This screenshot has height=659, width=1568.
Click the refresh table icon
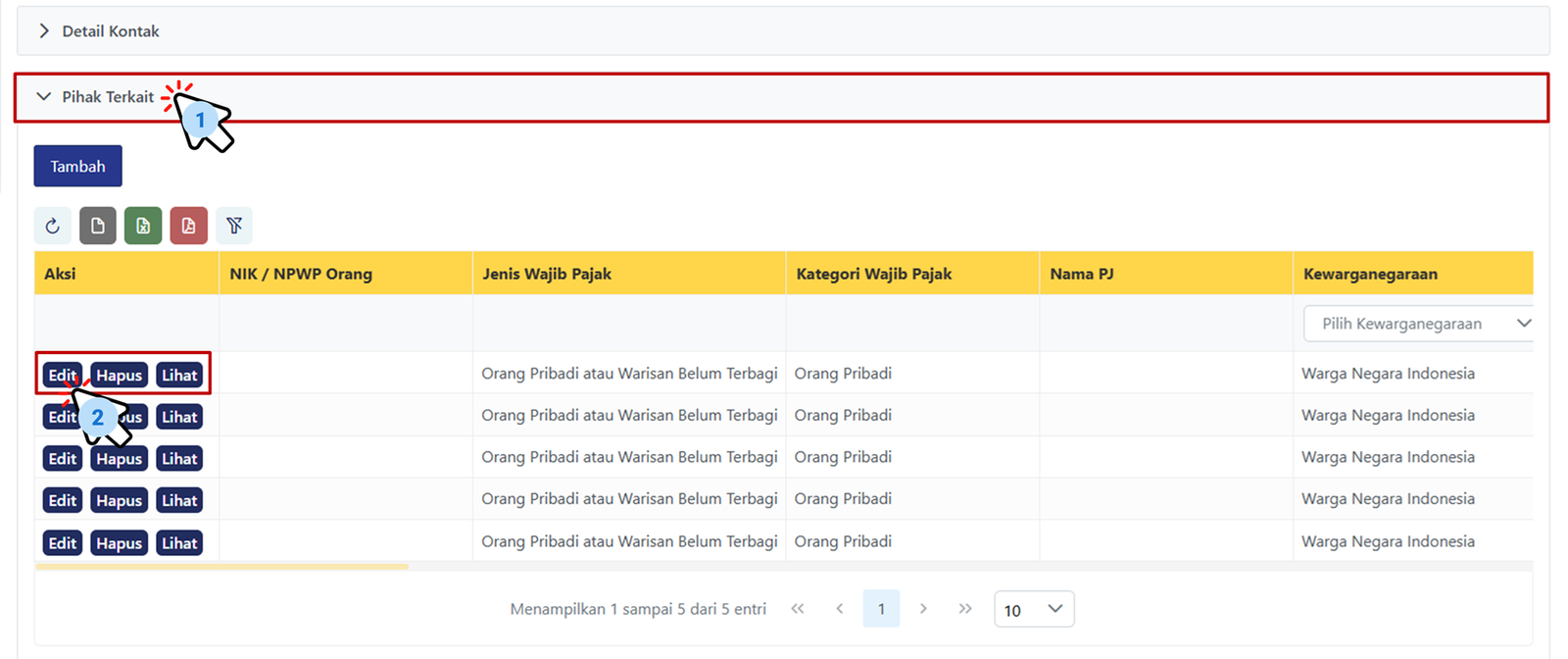[52, 227]
